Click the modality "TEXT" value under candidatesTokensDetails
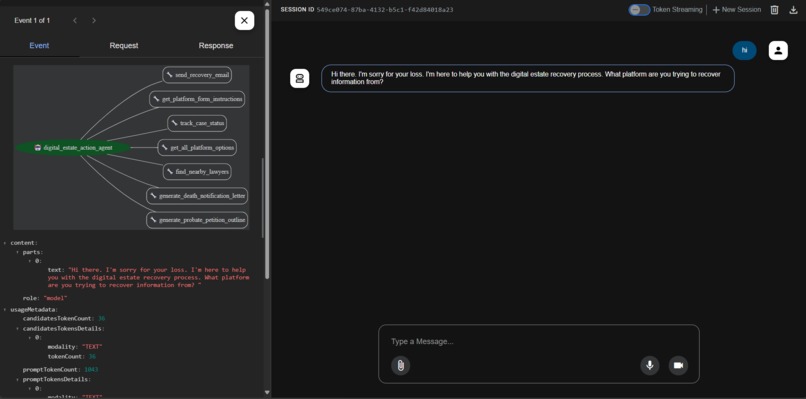Viewport: 806px width, 399px height. (92, 347)
